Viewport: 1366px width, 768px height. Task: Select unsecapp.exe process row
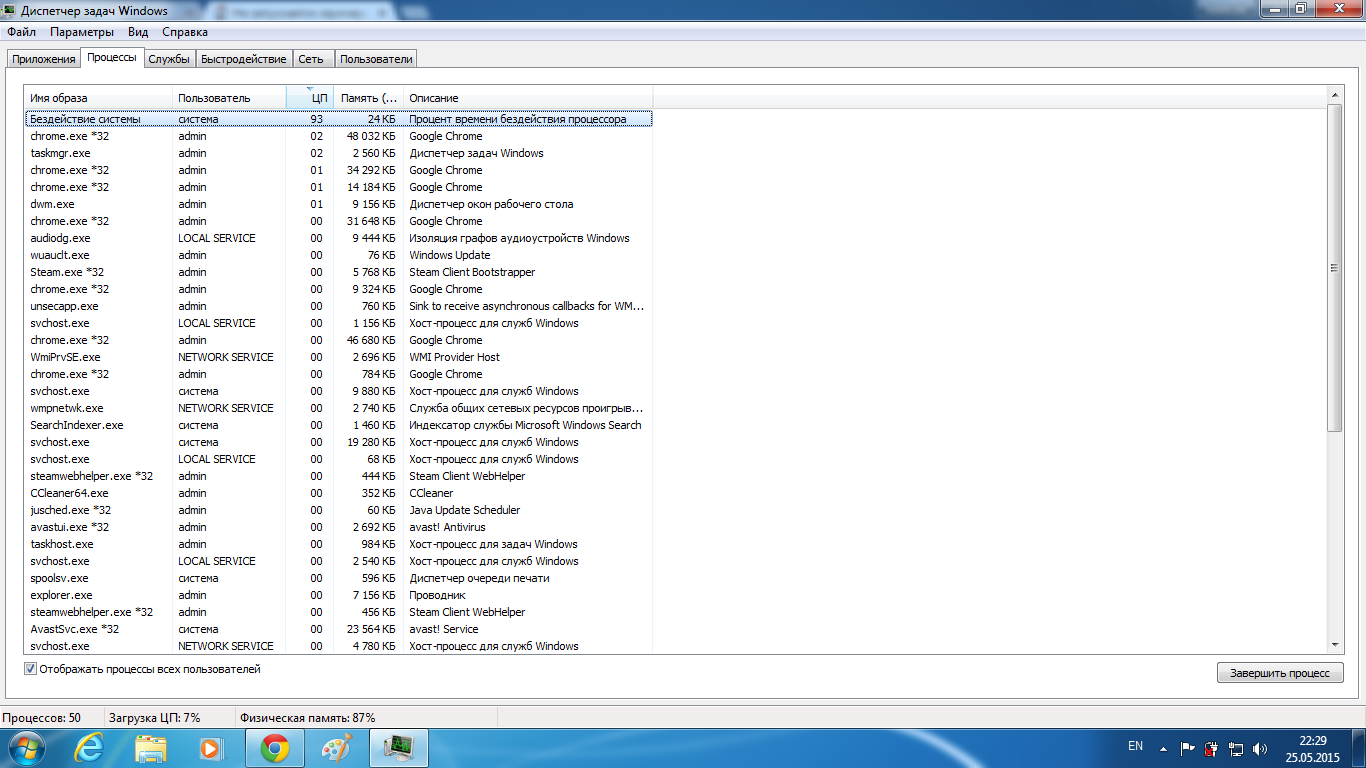[338, 306]
